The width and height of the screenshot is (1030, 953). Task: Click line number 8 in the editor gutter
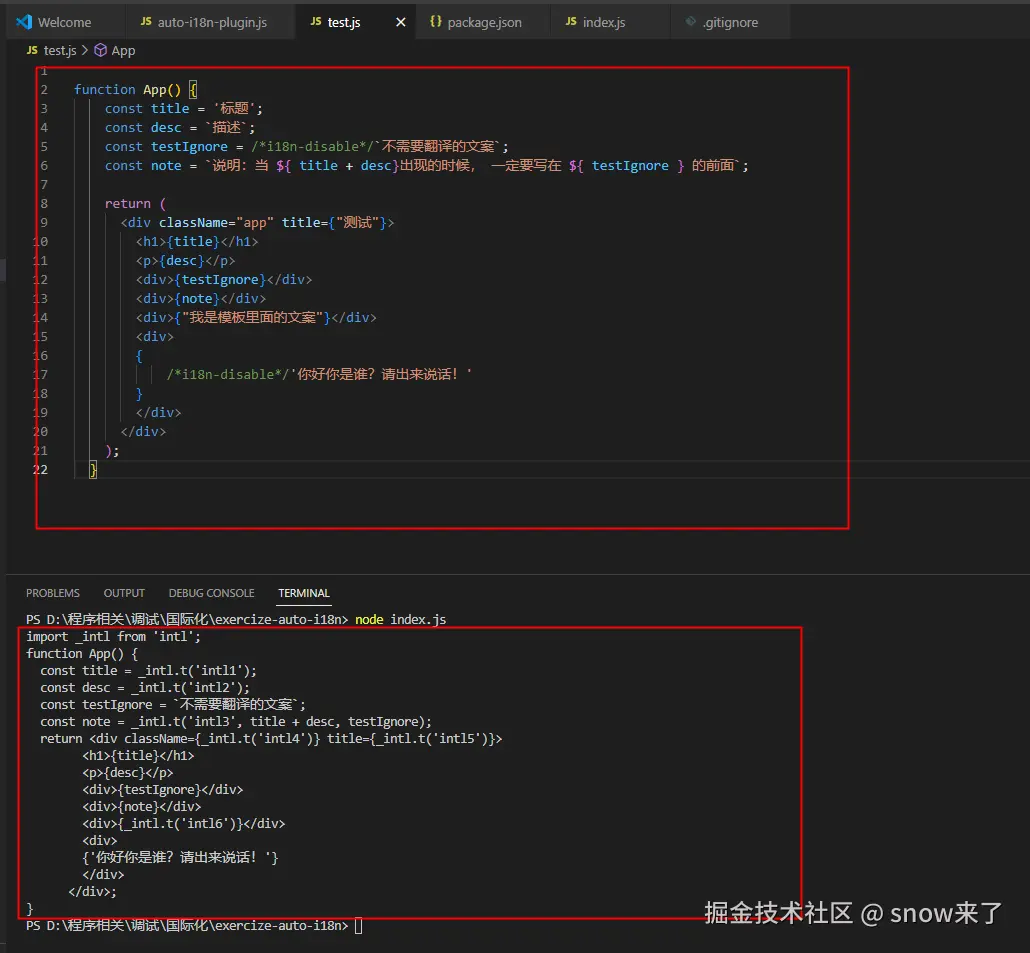click(x=44, y=204)
